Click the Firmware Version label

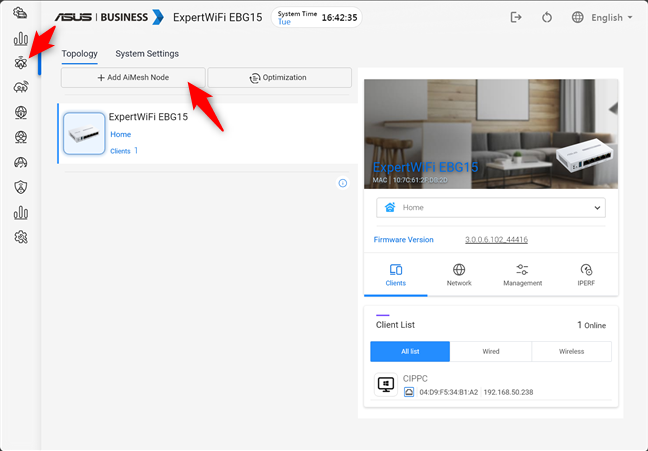(x=403, y=240)
